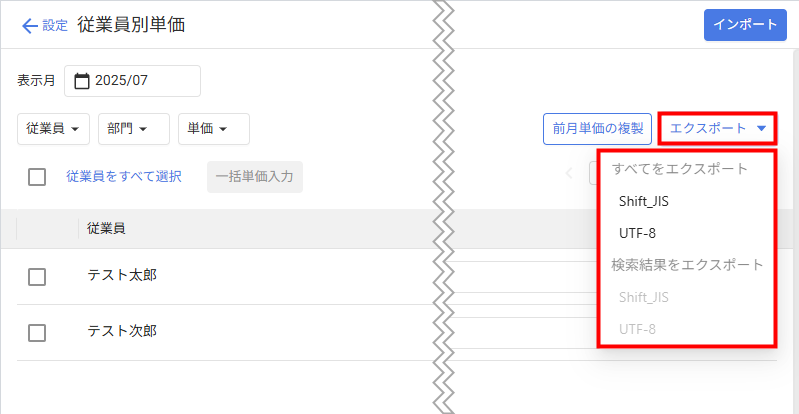
Task: Click the インポート button
Action: (745, 25)
